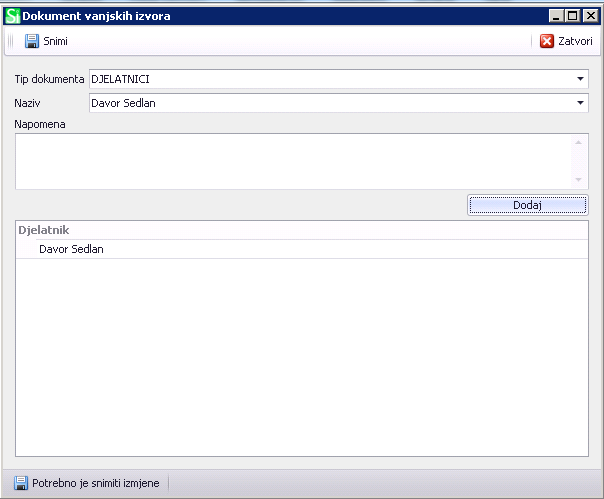Click the status bar floppy disk icon

(x=21, y=483)
